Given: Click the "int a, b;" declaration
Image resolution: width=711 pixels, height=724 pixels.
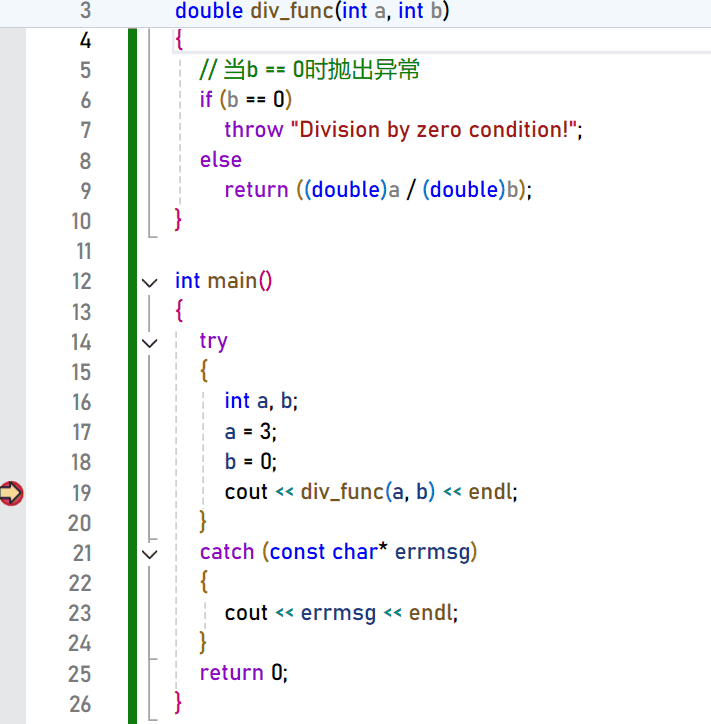Looking at the screenshot, I should pos(261,401).
